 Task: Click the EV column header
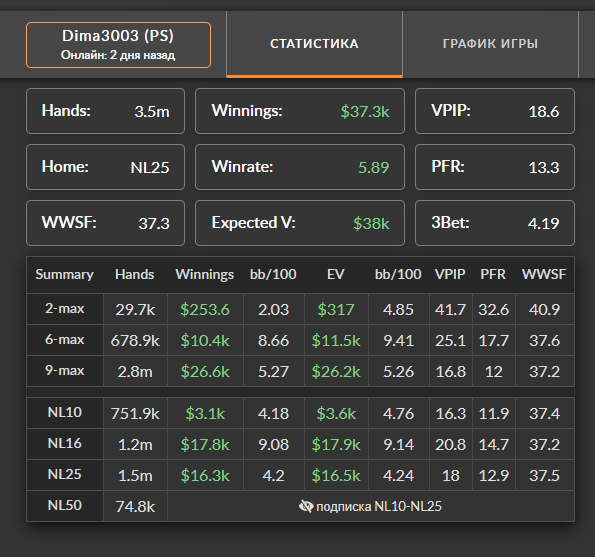(336, 274)
